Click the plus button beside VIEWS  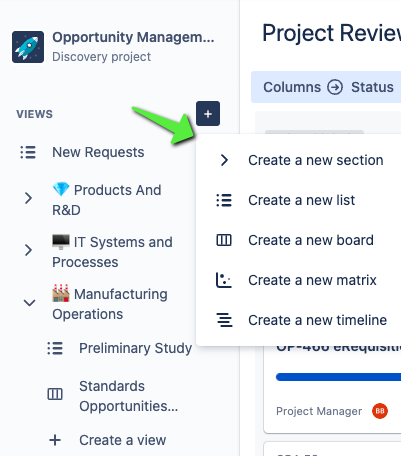(208, 114)
